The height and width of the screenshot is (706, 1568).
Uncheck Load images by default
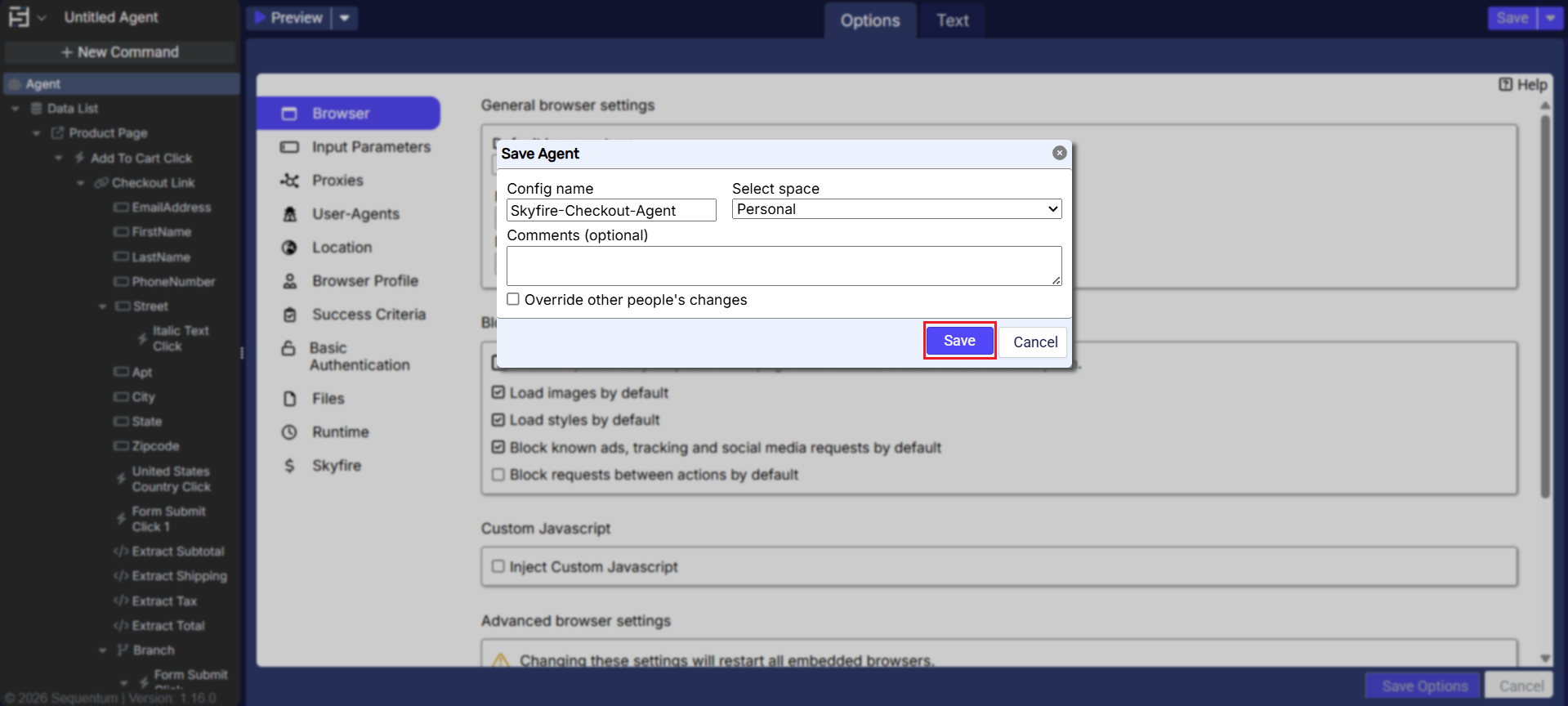pos(498,392)
